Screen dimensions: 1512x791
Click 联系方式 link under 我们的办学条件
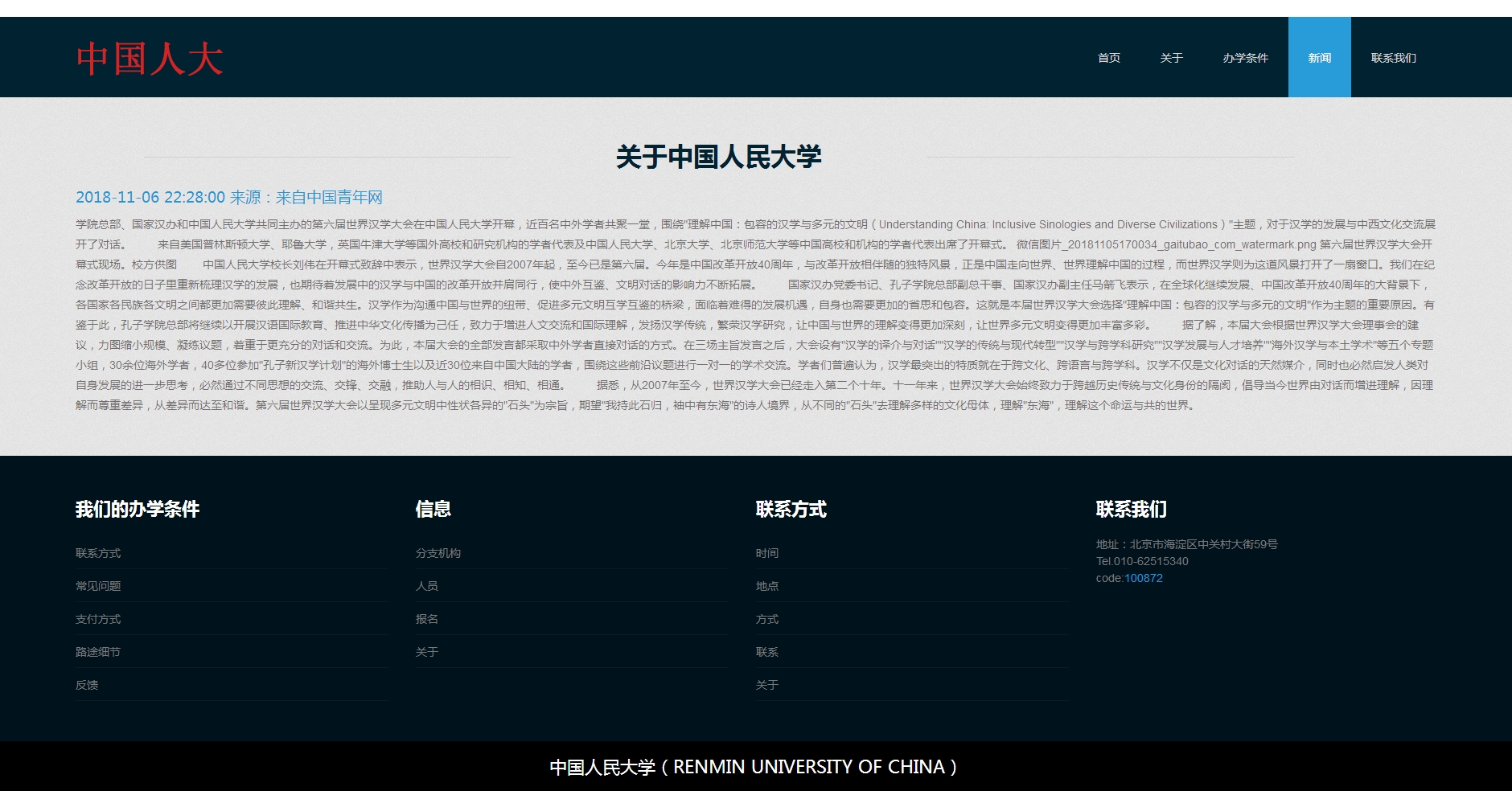98,553
